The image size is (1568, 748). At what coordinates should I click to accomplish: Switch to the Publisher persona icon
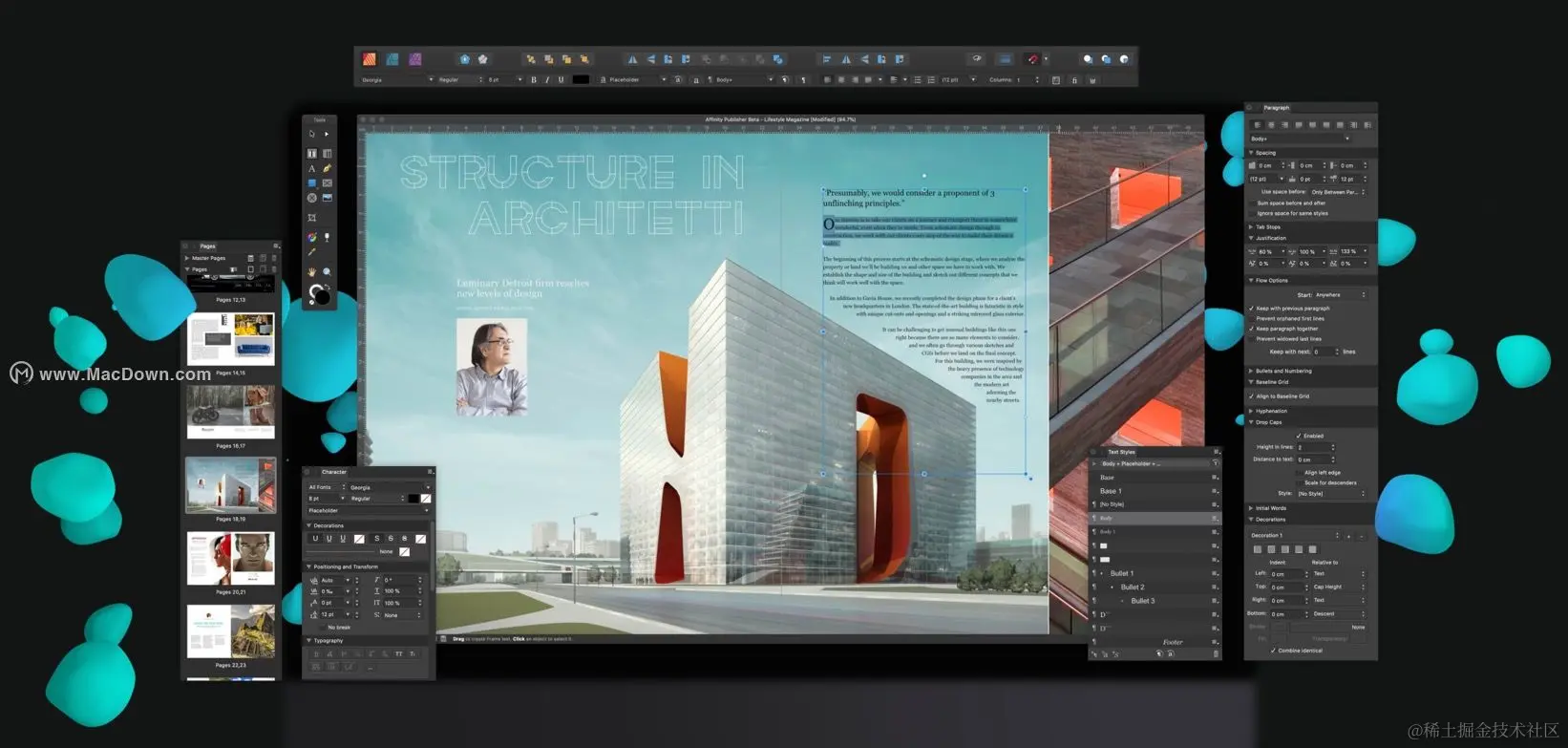coord(370,59)
